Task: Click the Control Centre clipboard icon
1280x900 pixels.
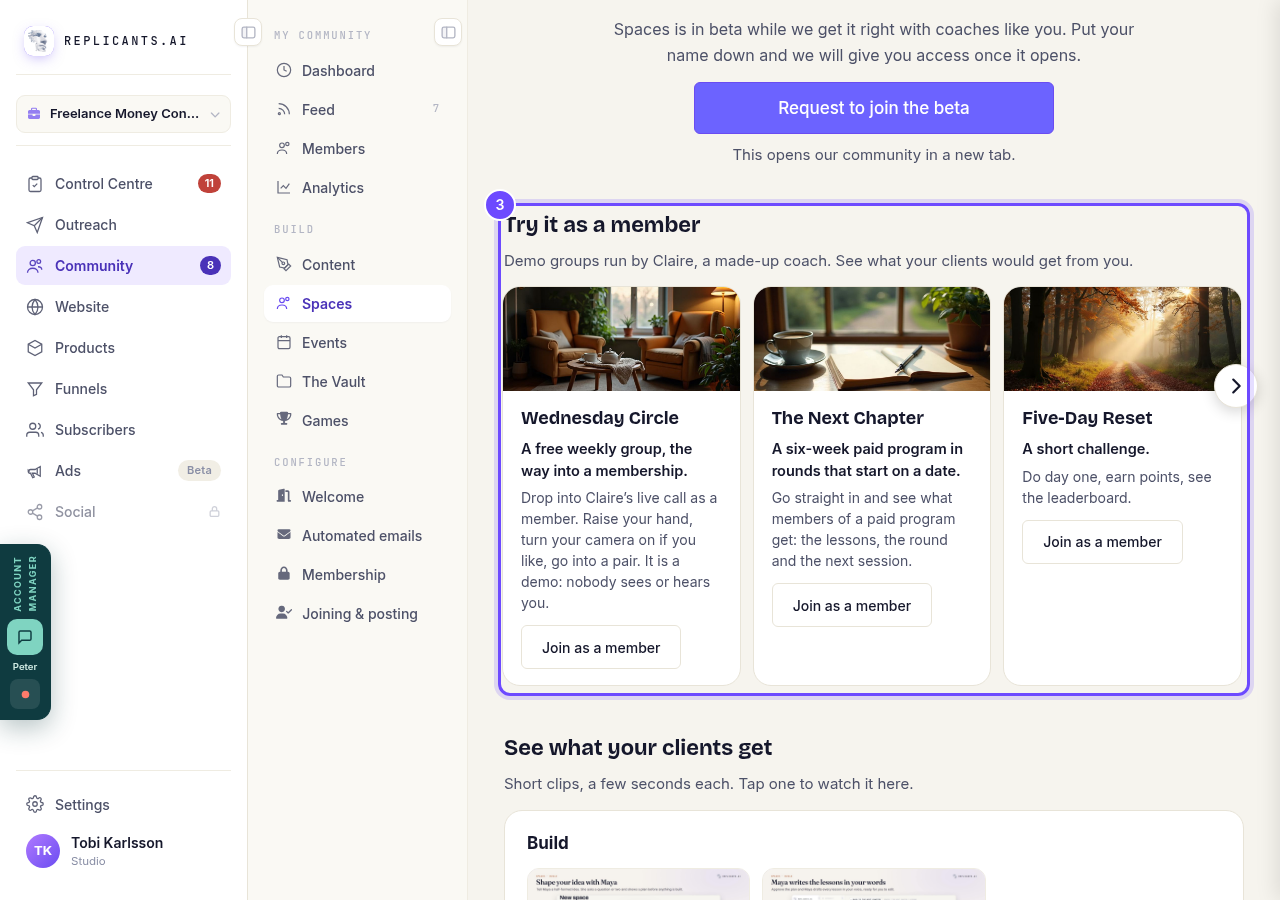Action: (x=35, y=184)
